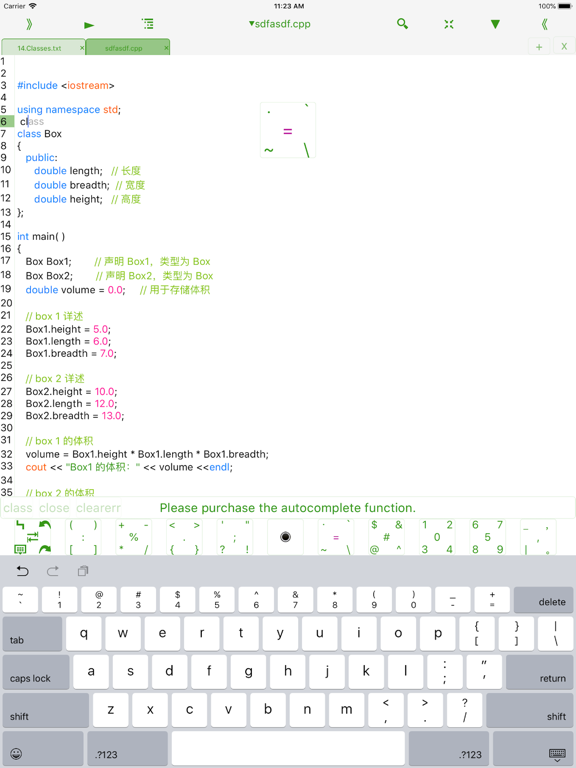Add a new tab with the + button

(x=539, y=47)
